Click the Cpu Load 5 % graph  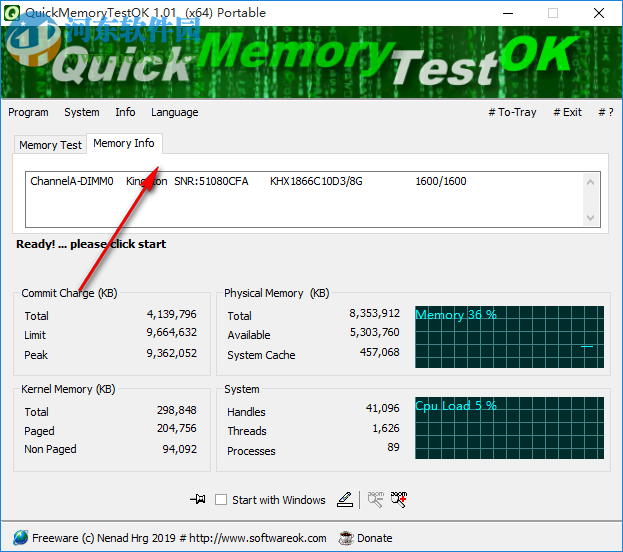point(509,428)
